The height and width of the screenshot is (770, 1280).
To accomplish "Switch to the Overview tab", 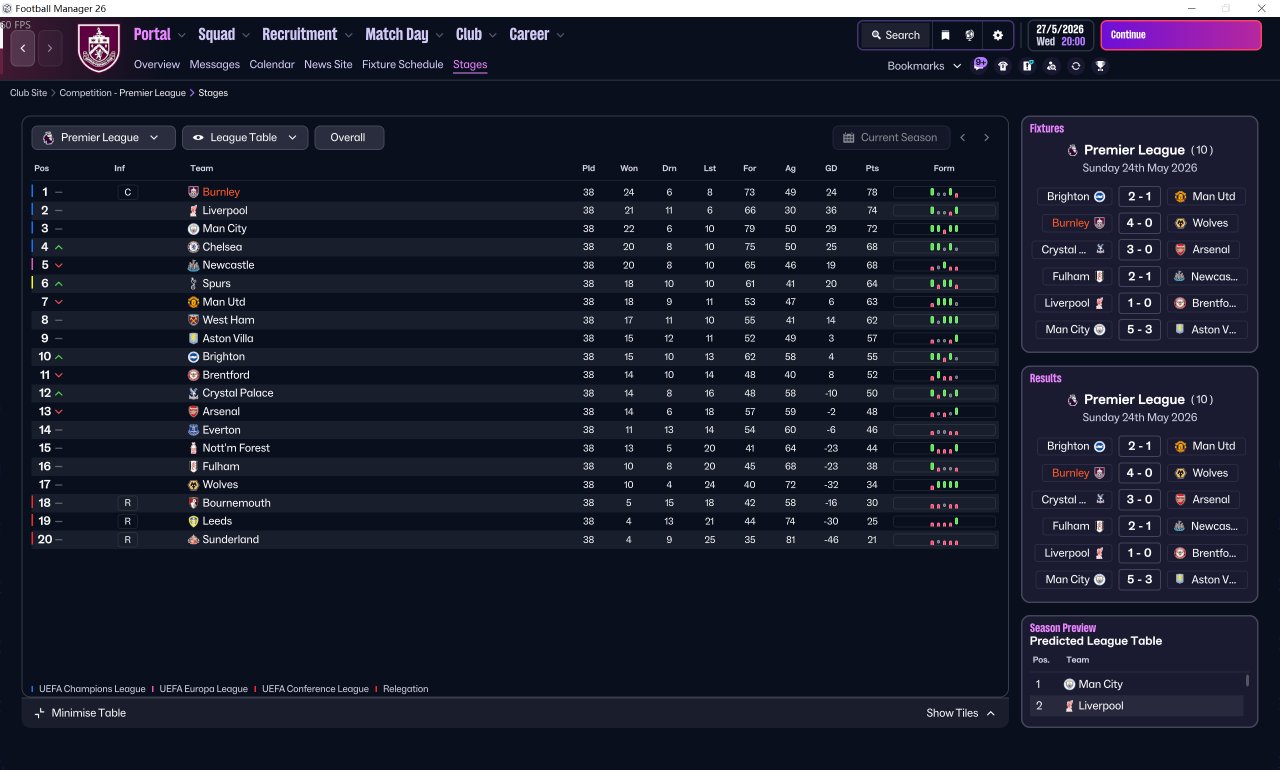I will [x=157, y=65].
